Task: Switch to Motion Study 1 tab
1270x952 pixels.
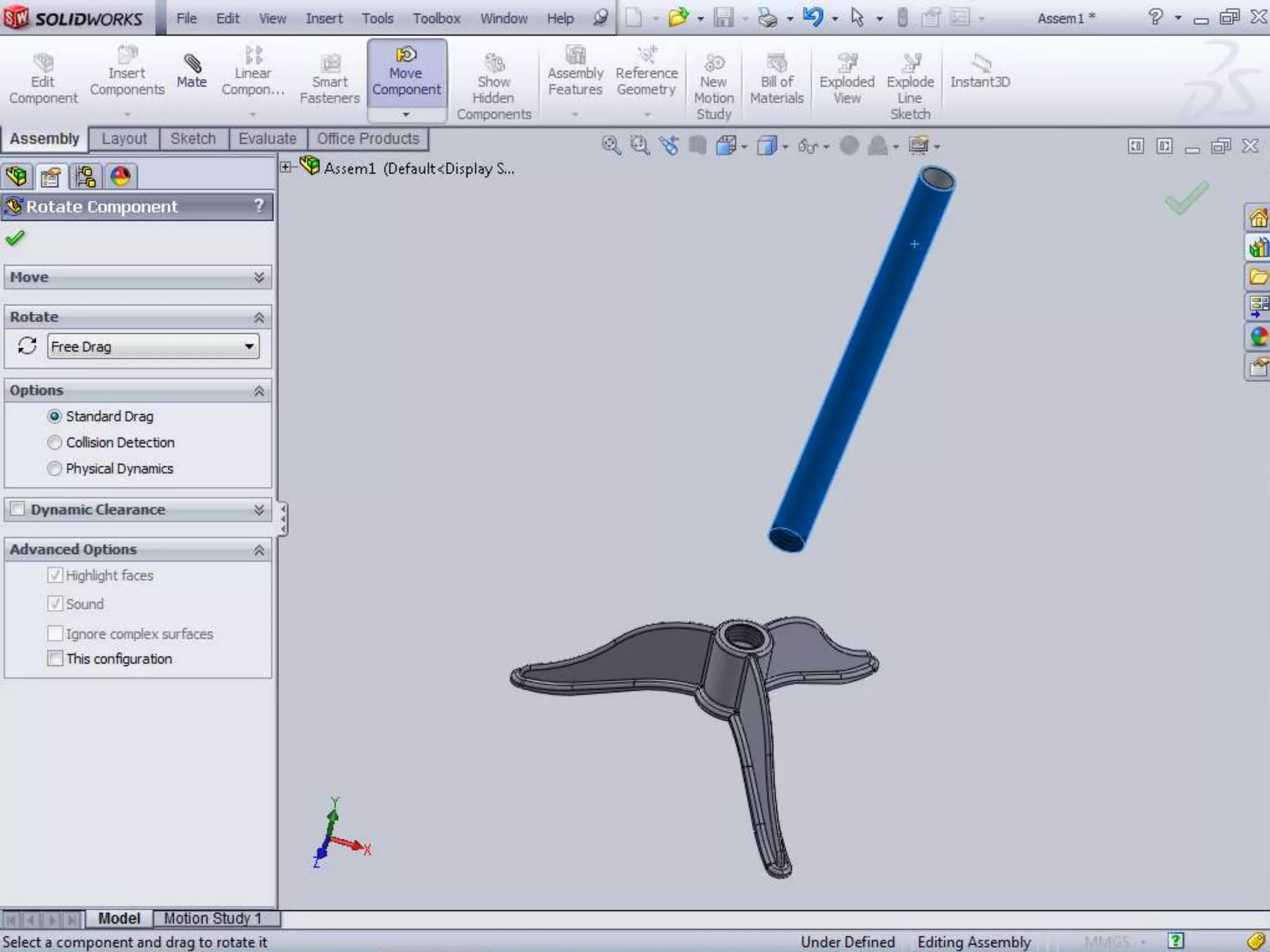Action: point(213,919)
